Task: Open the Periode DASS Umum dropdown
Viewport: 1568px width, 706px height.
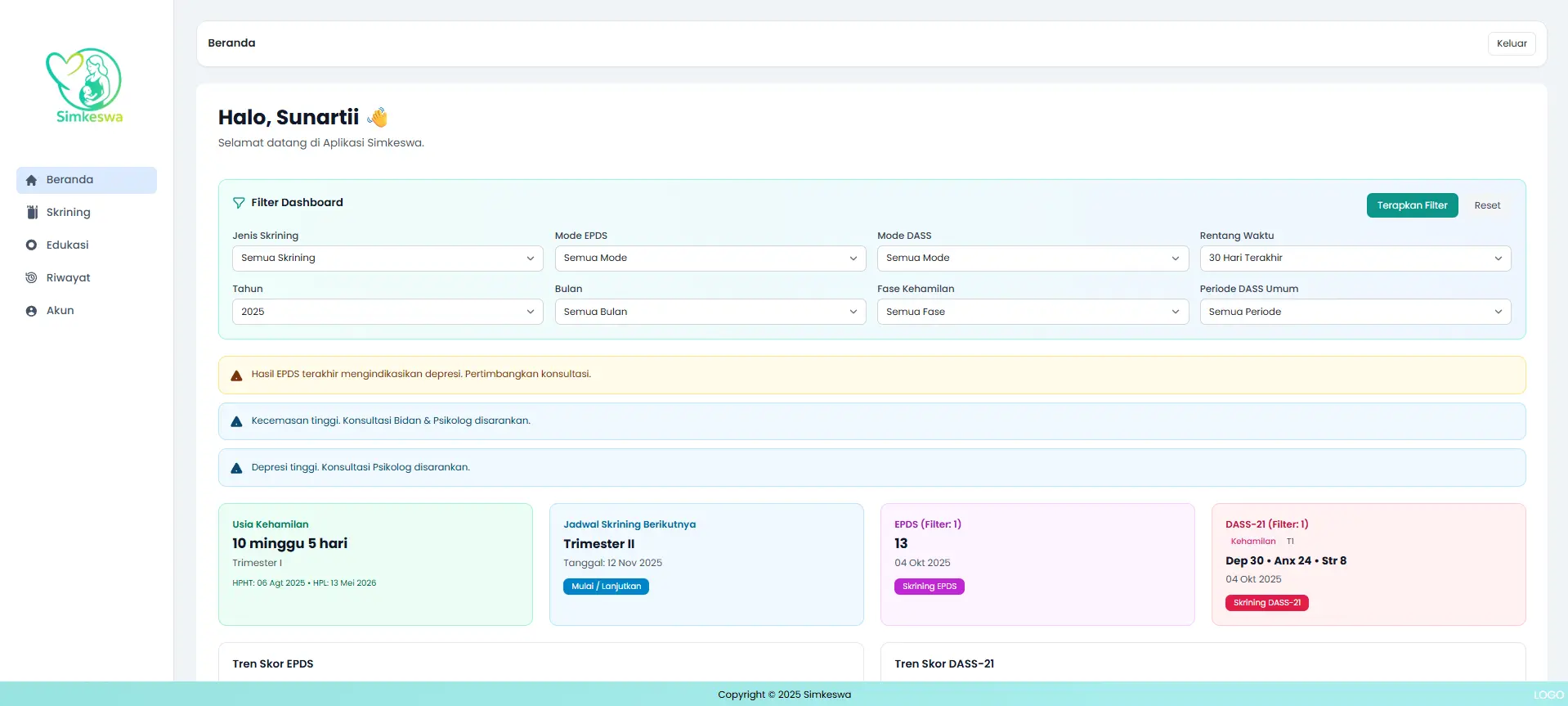Action: [x=1355, y=312]
